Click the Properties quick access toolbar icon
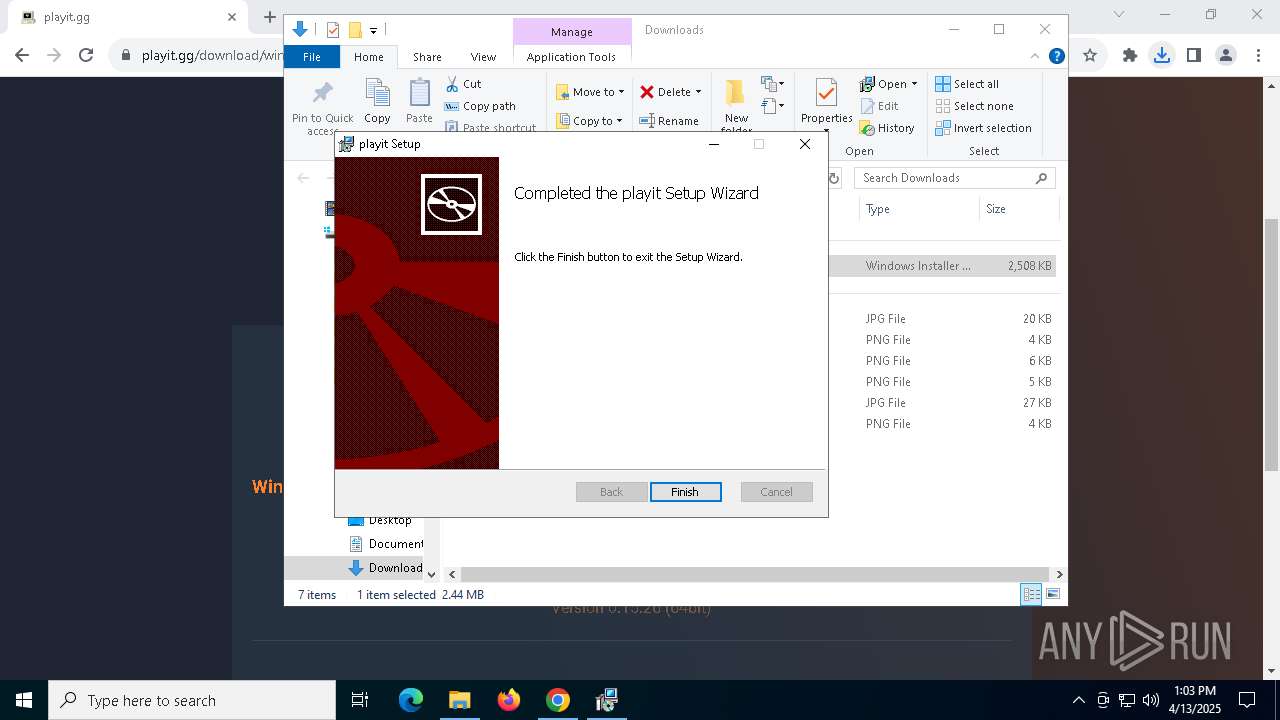The height and width of the screenshot is (720, 1280). click(x=333, y=30)
